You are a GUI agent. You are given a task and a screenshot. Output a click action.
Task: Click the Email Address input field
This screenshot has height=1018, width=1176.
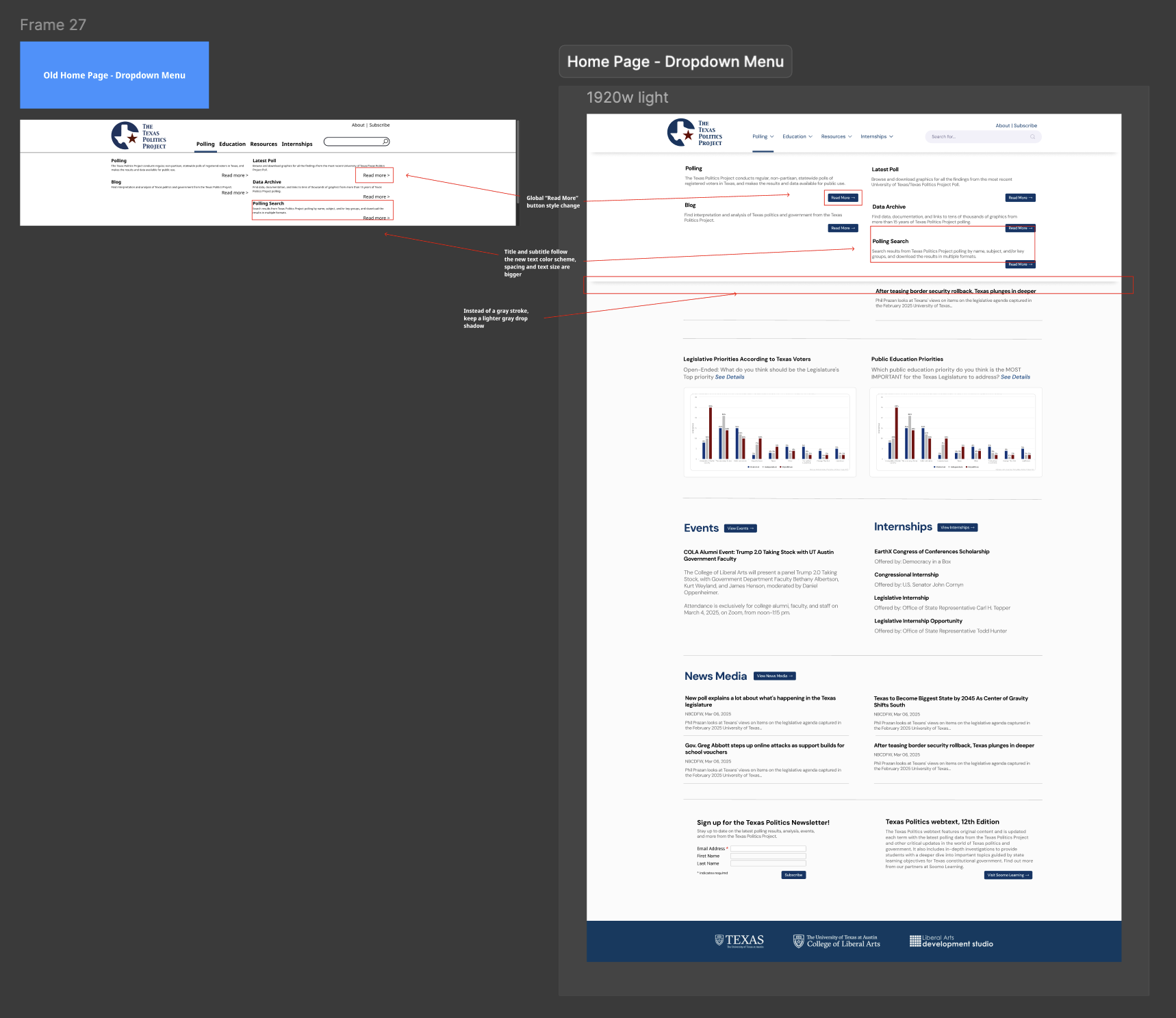pos(767,849)
